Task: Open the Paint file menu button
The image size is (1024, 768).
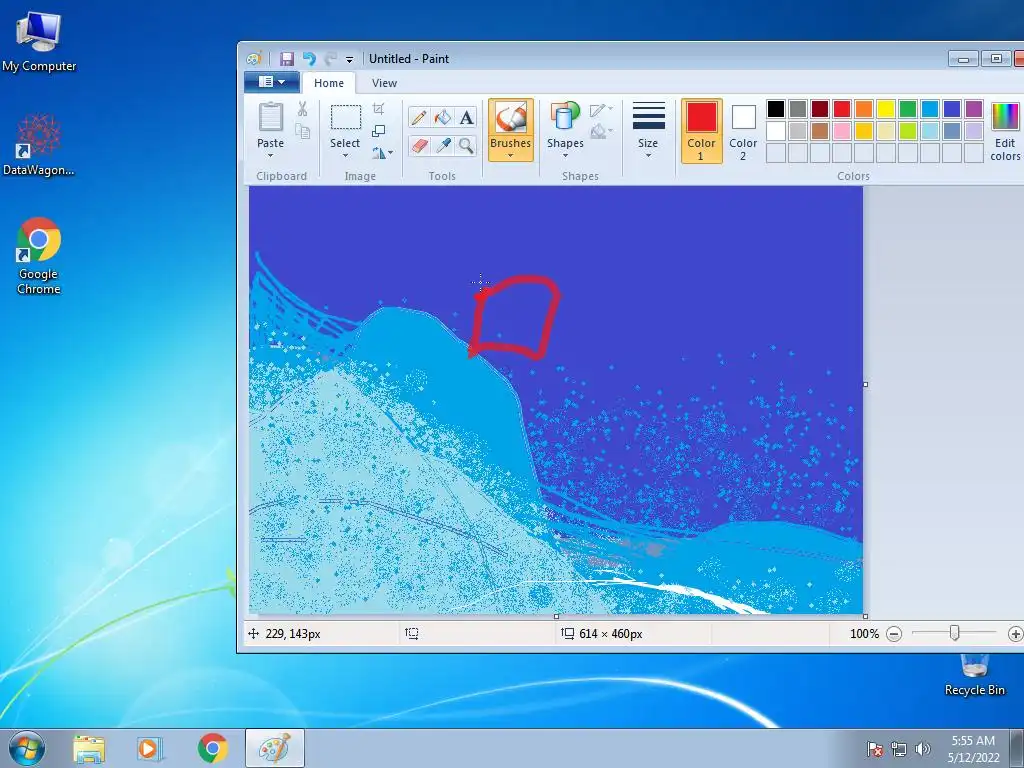Action: point(272,82)
